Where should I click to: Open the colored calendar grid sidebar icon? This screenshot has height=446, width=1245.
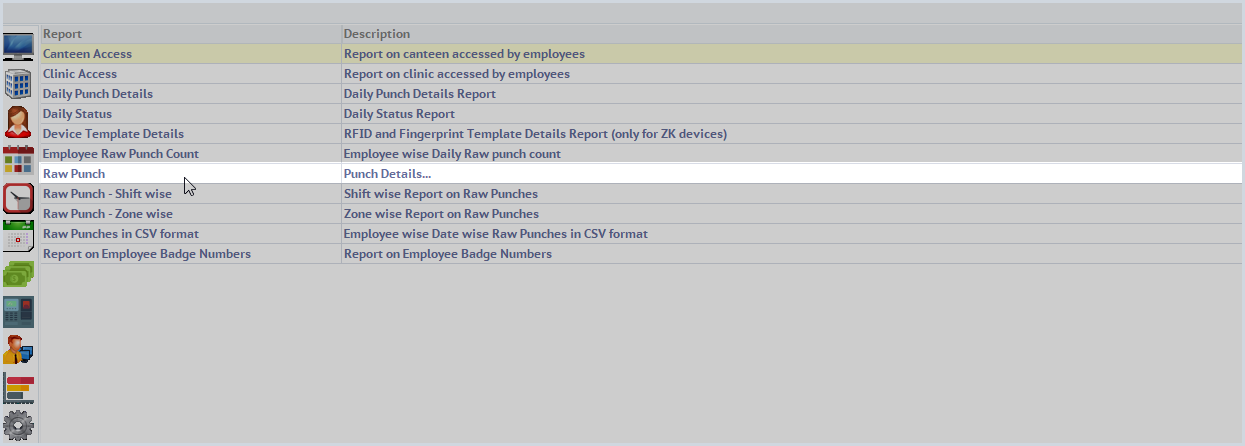click(18, 160)
